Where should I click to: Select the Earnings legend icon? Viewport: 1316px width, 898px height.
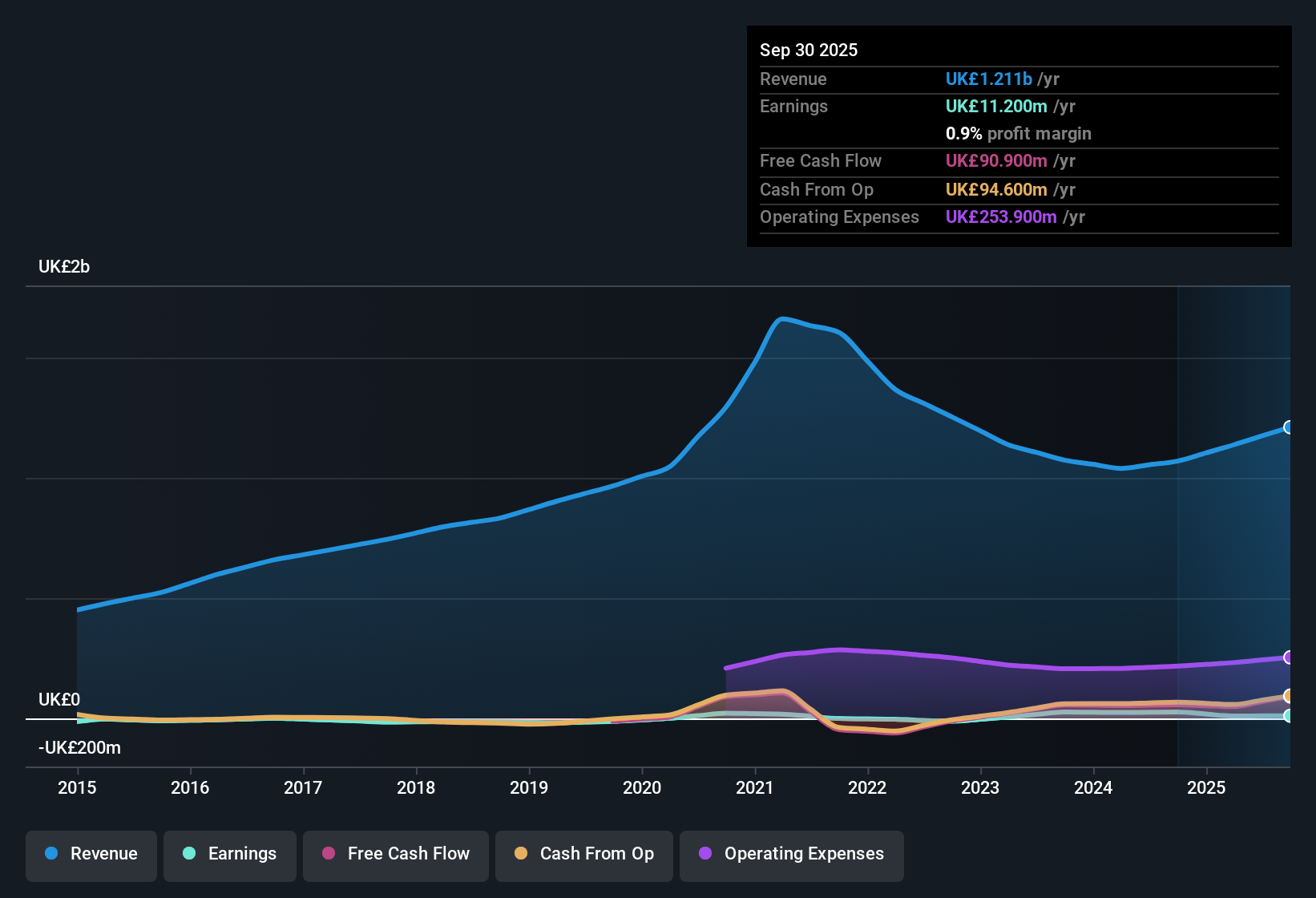click(189, 854)
